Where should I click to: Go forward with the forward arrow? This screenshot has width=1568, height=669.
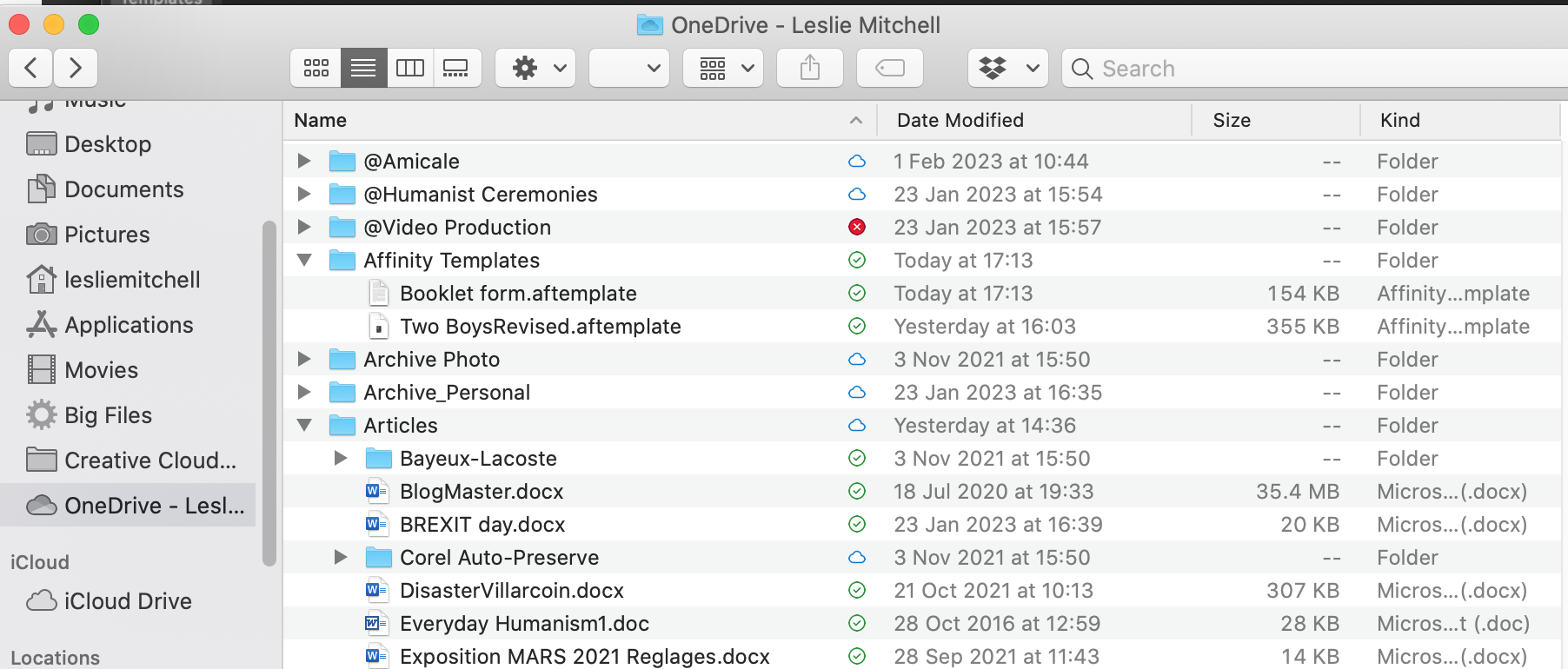point(76,68)
